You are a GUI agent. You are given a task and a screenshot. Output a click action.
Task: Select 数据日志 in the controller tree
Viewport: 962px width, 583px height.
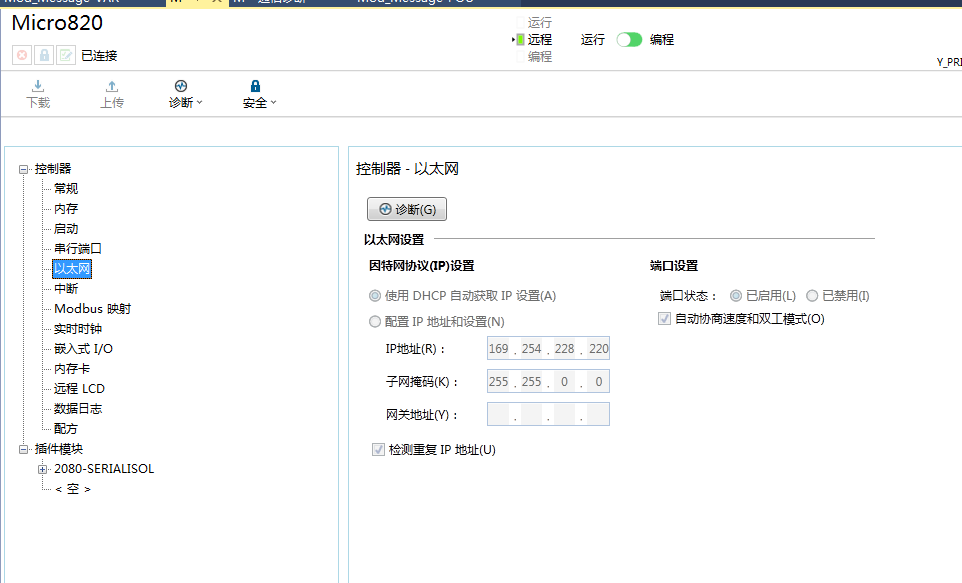tap(77, 409)
